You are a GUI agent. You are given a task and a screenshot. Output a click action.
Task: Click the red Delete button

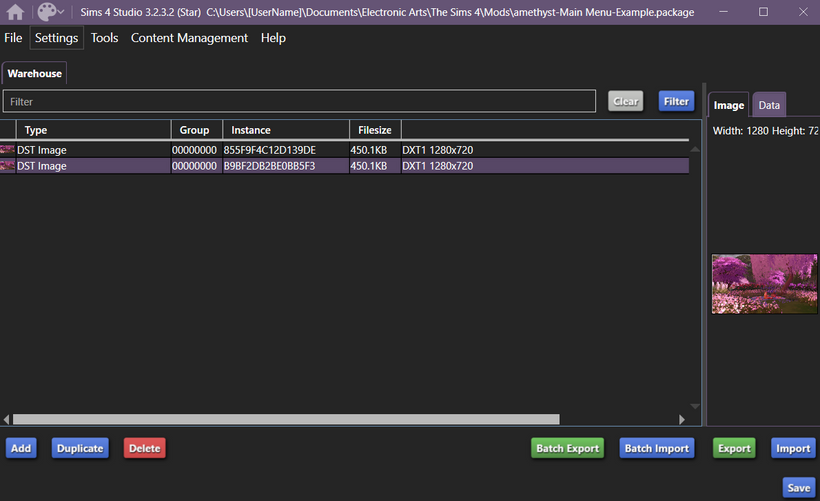[144, 448]
